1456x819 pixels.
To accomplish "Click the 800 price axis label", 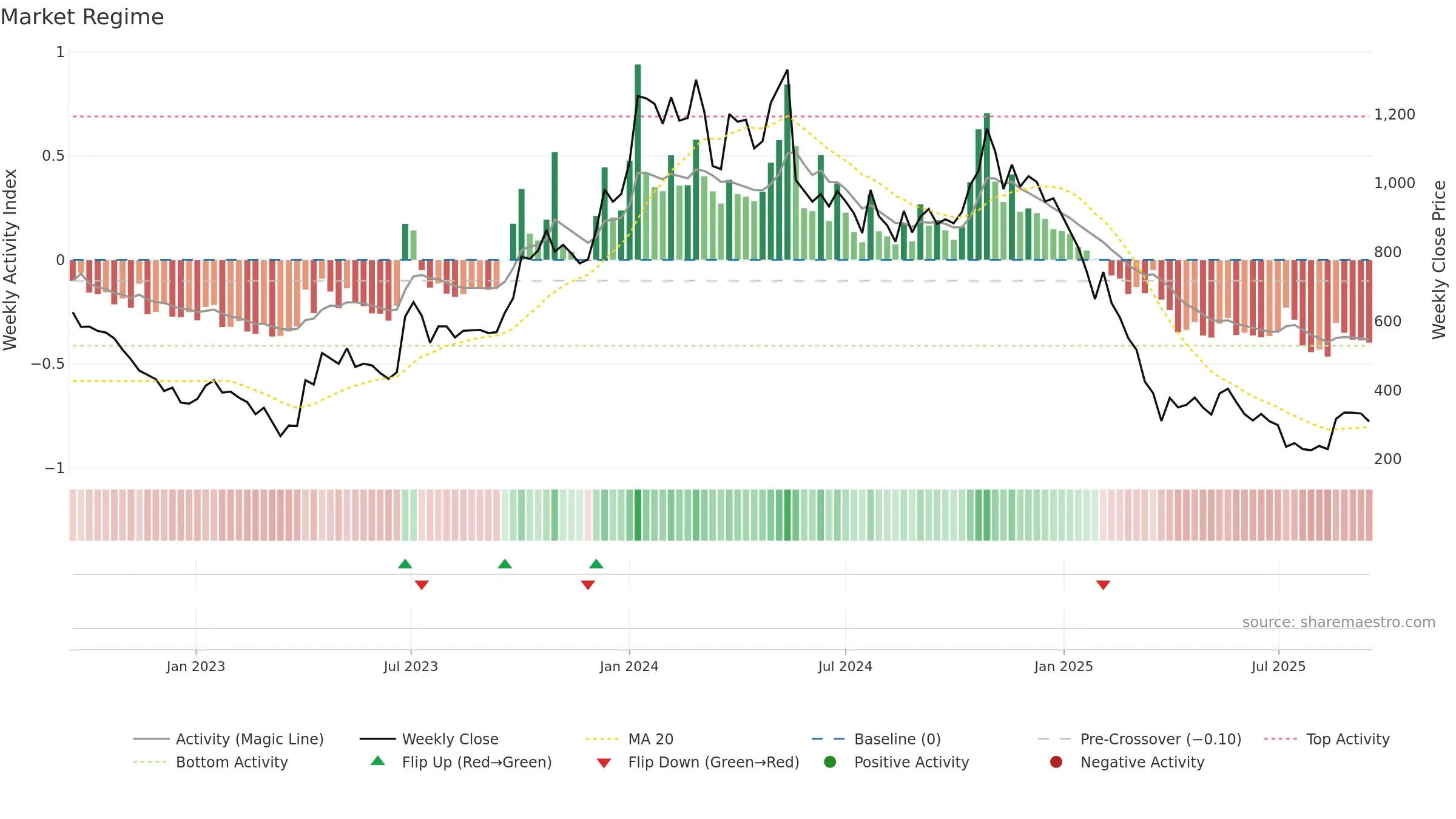I will point(1388,252).
